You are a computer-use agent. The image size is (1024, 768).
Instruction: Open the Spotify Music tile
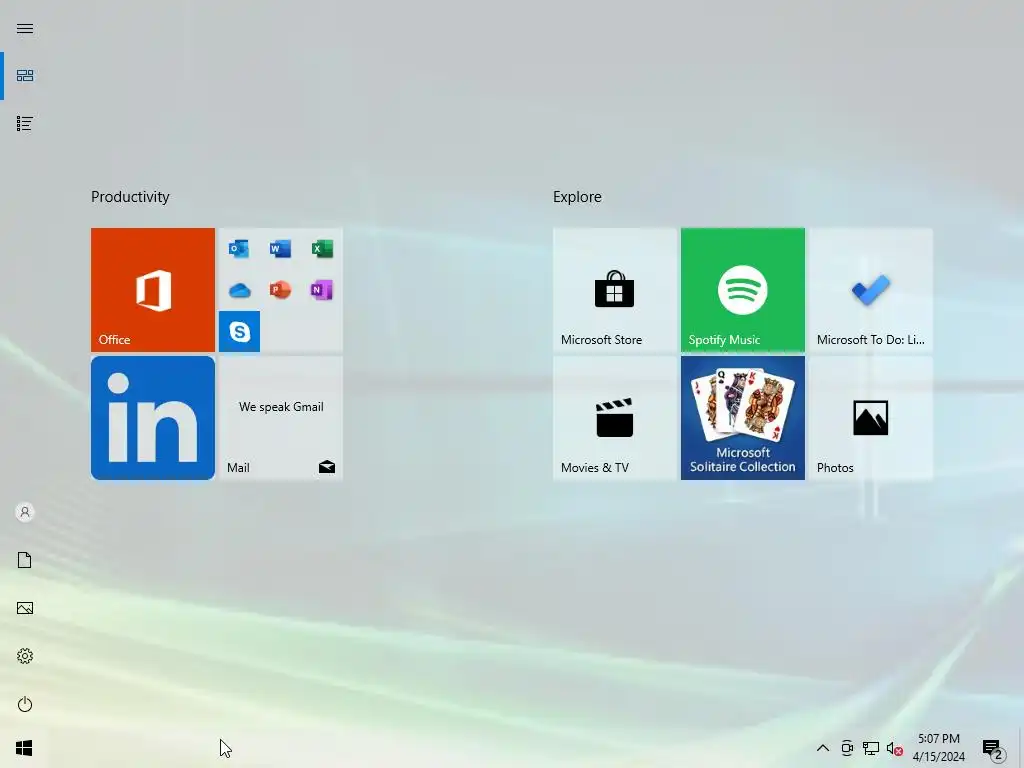[x=743, y=289]
